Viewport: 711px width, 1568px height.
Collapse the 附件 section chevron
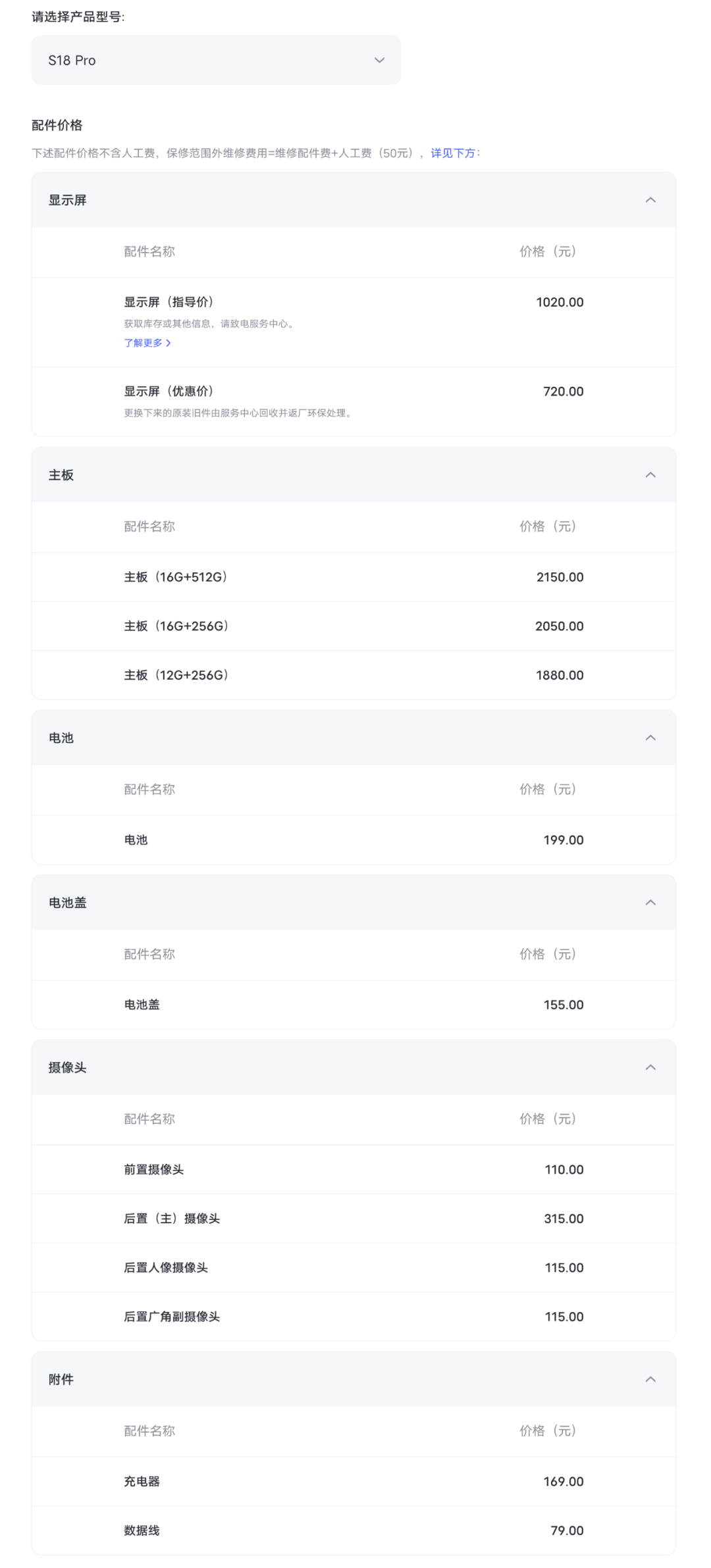click(x=650, y=1379)
